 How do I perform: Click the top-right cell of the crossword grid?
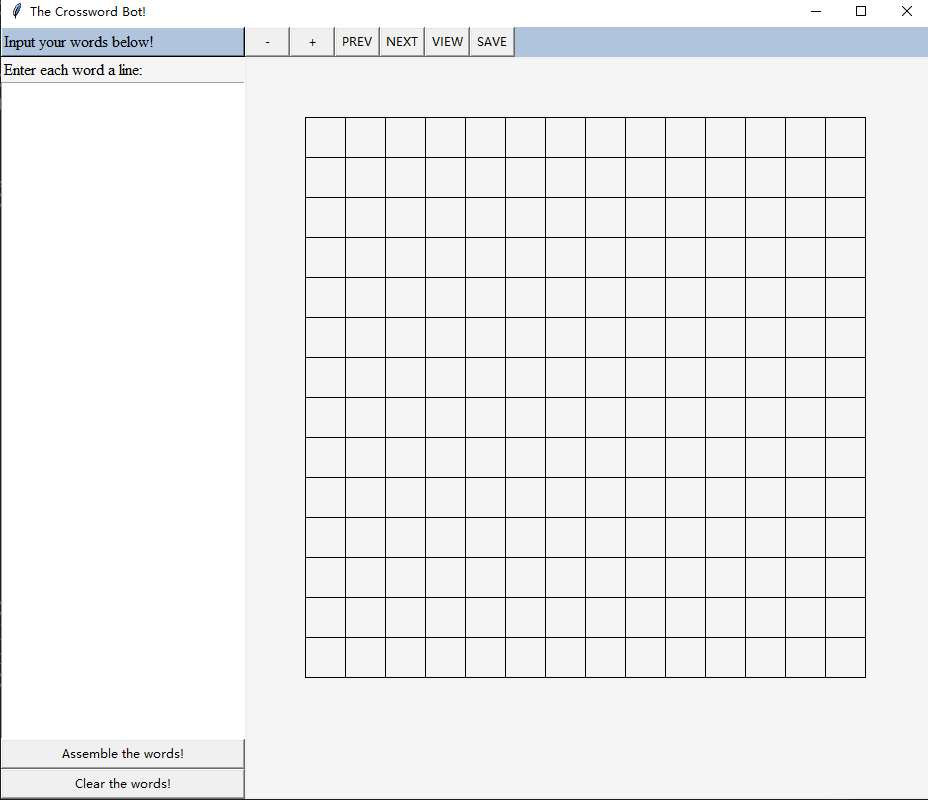pos(845,137)
